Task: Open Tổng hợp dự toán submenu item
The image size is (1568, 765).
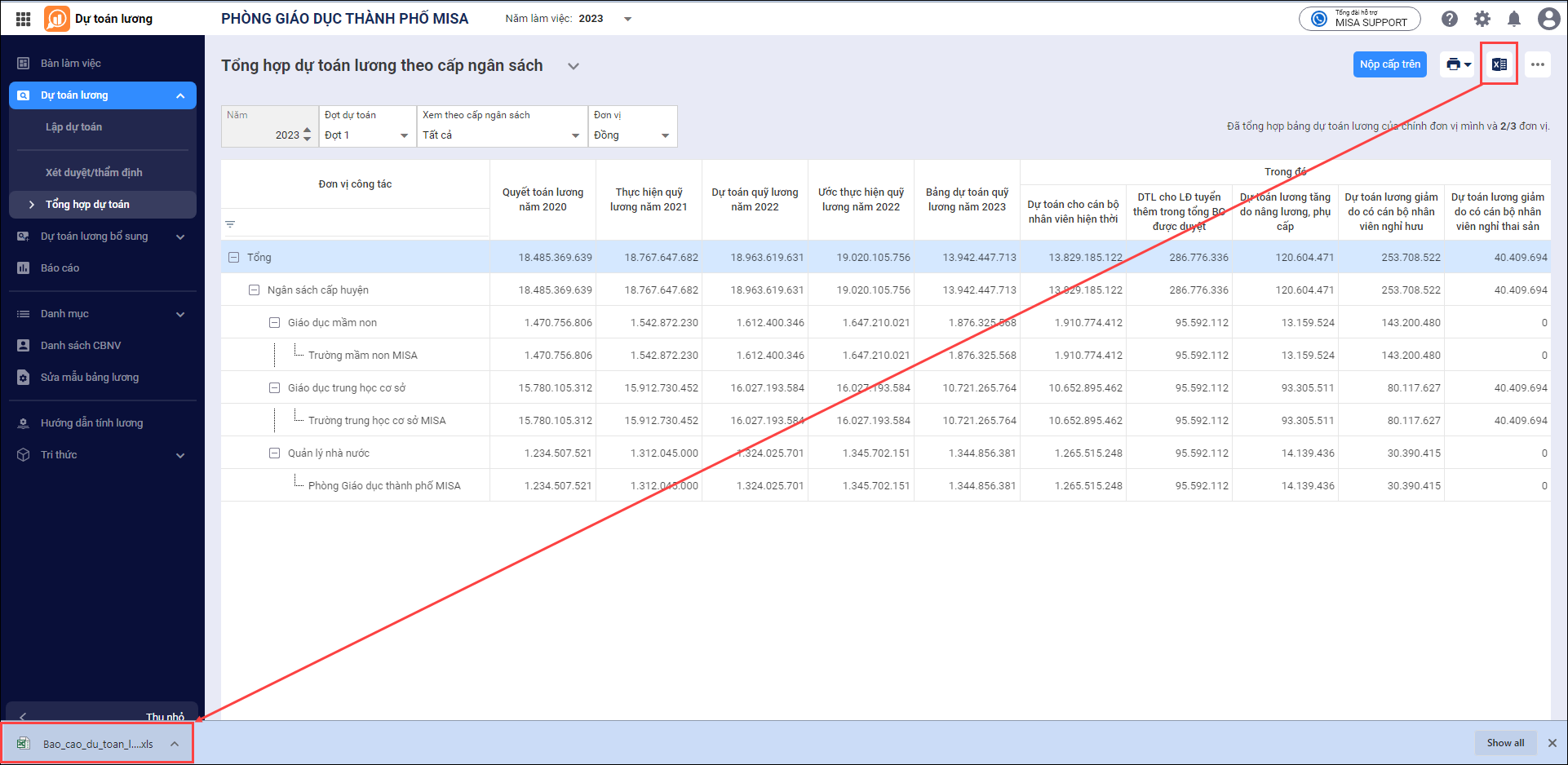Action: [103, 205]
